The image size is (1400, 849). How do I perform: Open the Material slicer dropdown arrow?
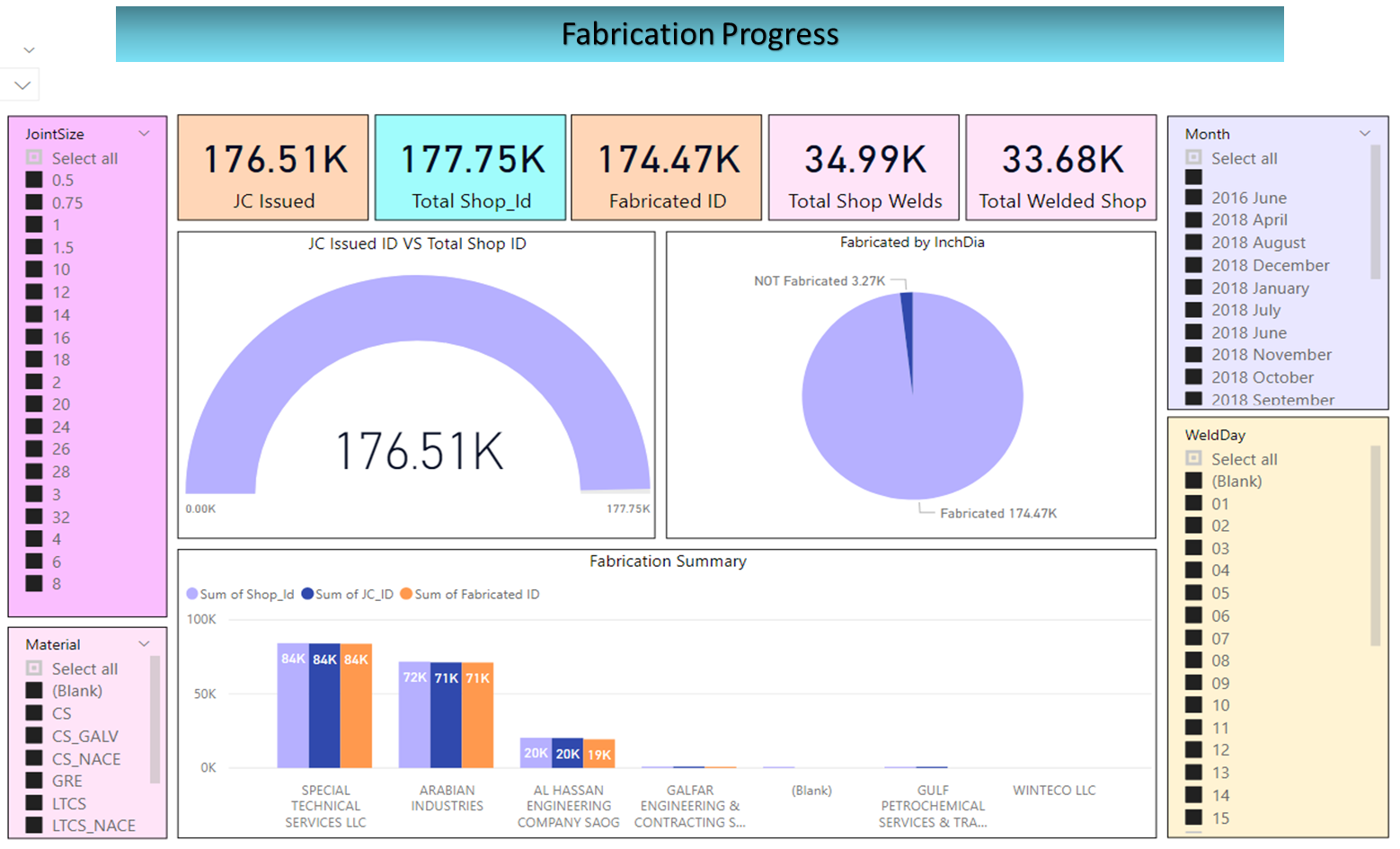click(144, 643)
